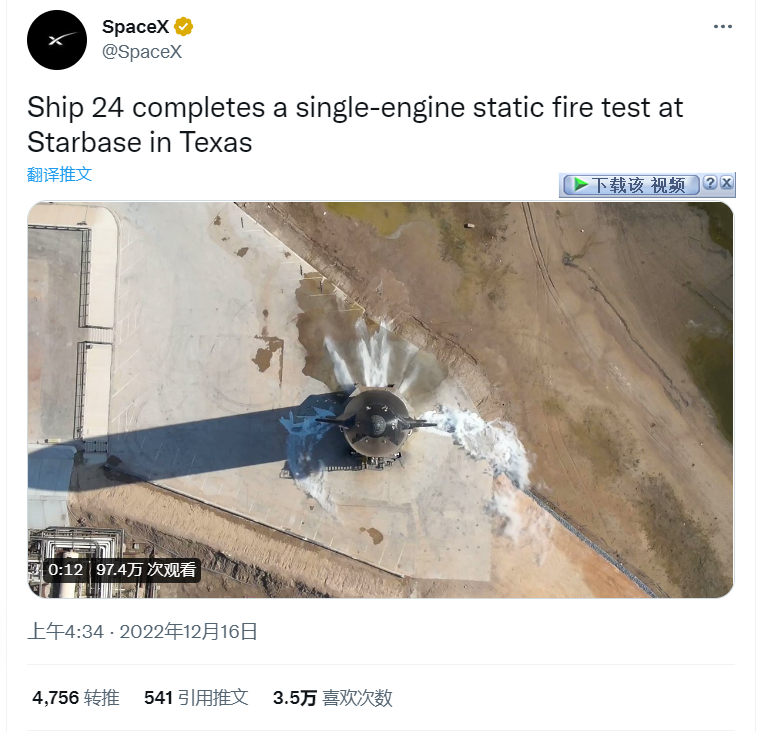View the 3.5万 喜欢次数 likes list
The image size is (757, 732).
click(x=333, y=698)
